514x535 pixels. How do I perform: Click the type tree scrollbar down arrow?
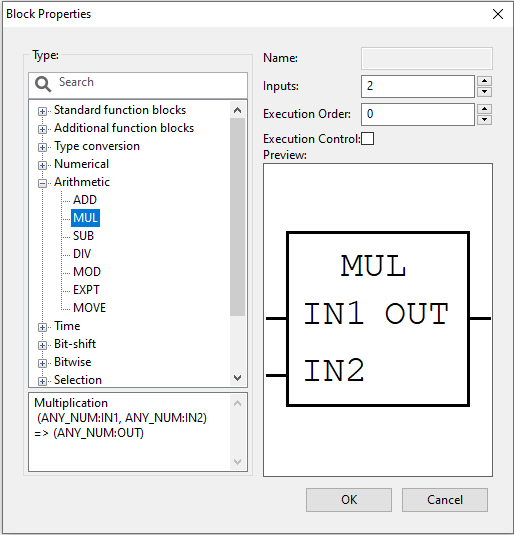pos(238,378)
